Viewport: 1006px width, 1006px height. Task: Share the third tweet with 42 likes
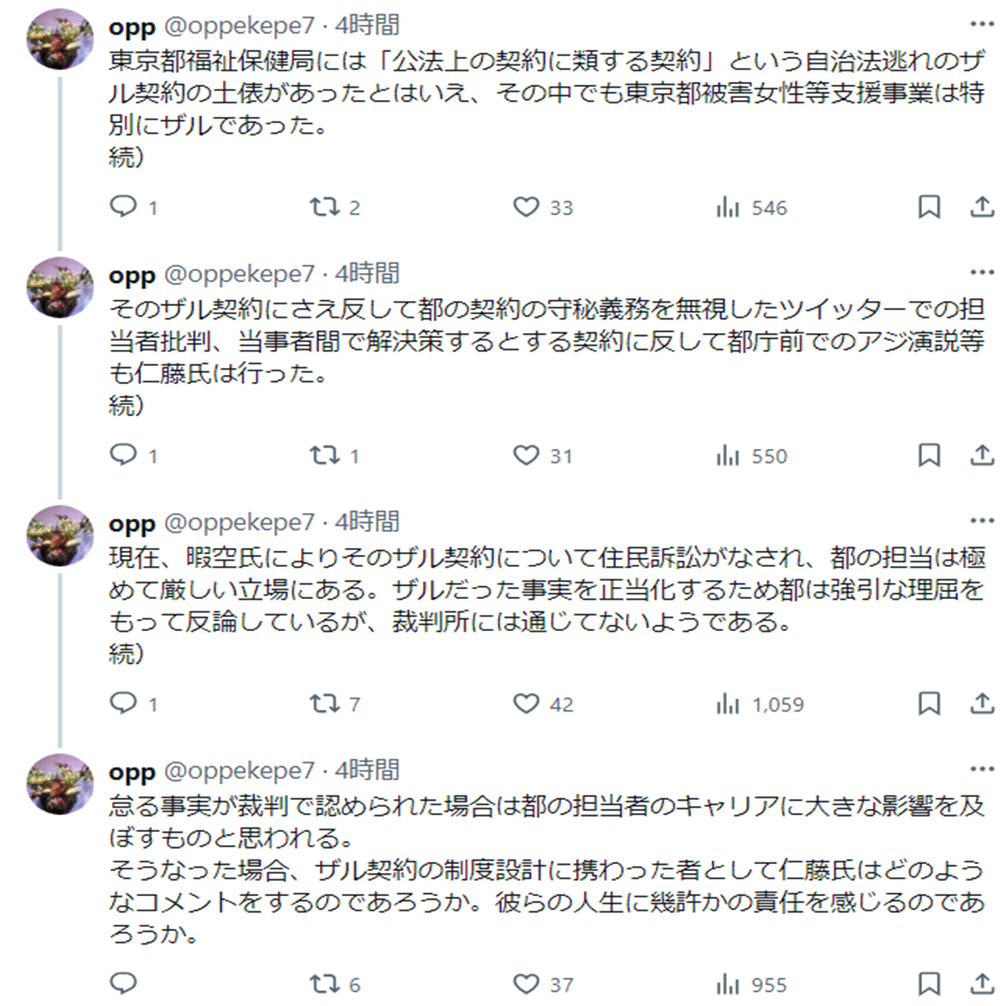(x=982, y=704)
